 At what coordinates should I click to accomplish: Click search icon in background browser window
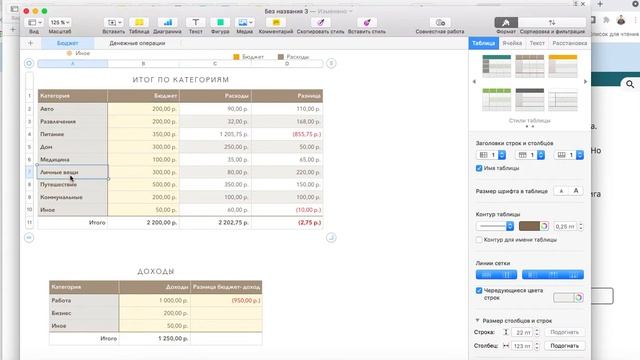pyautogui.click(x=630, y=84)
